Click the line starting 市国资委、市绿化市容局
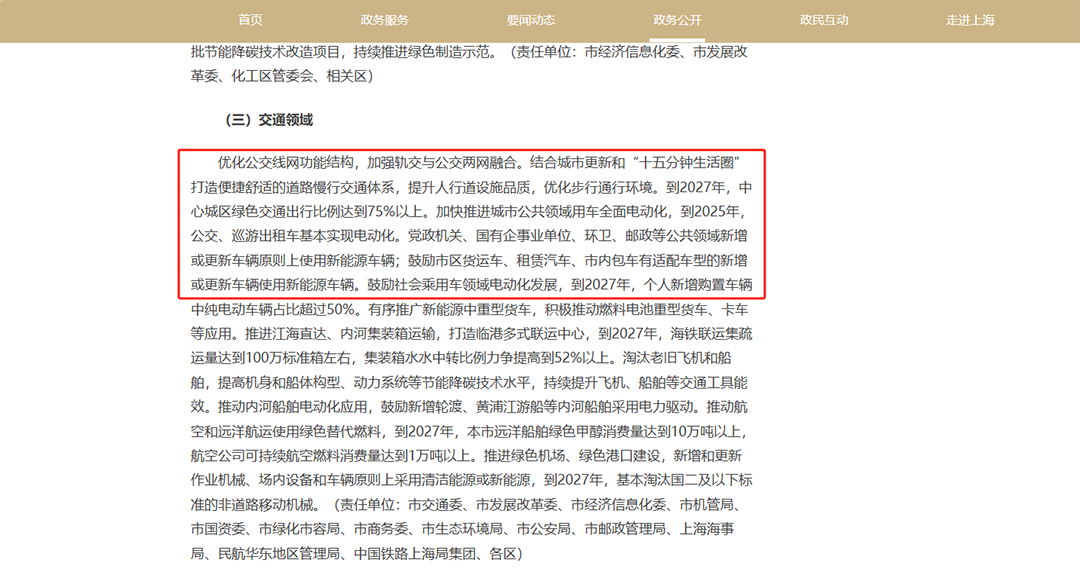The height and width of the screenshot is (581, 1080). [462, 529]
